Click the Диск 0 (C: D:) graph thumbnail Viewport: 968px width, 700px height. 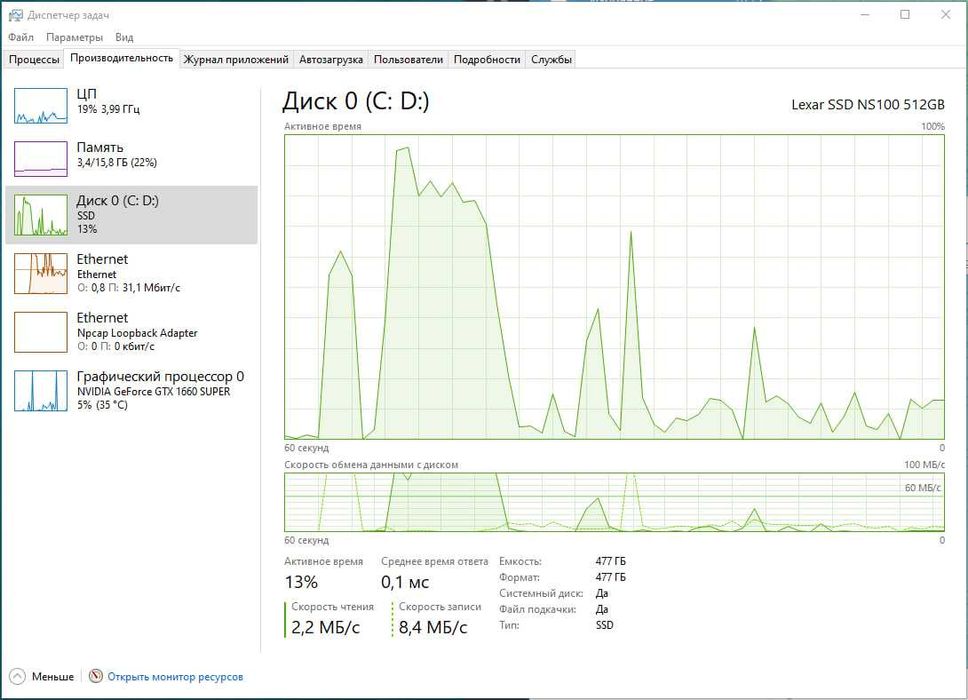pyautogui.click(x=40, y=216)
